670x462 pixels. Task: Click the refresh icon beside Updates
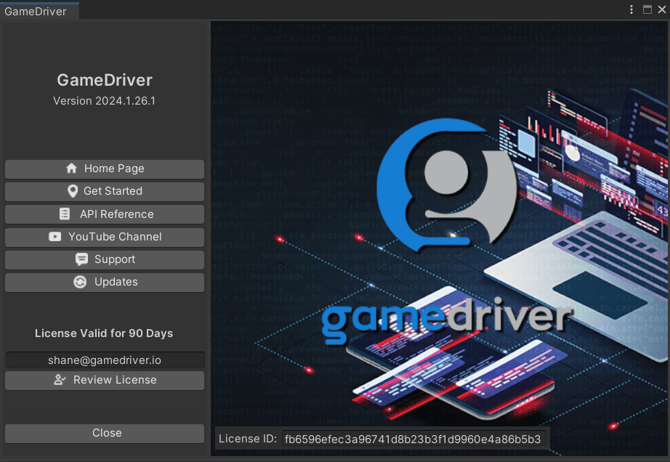point(80,282)
